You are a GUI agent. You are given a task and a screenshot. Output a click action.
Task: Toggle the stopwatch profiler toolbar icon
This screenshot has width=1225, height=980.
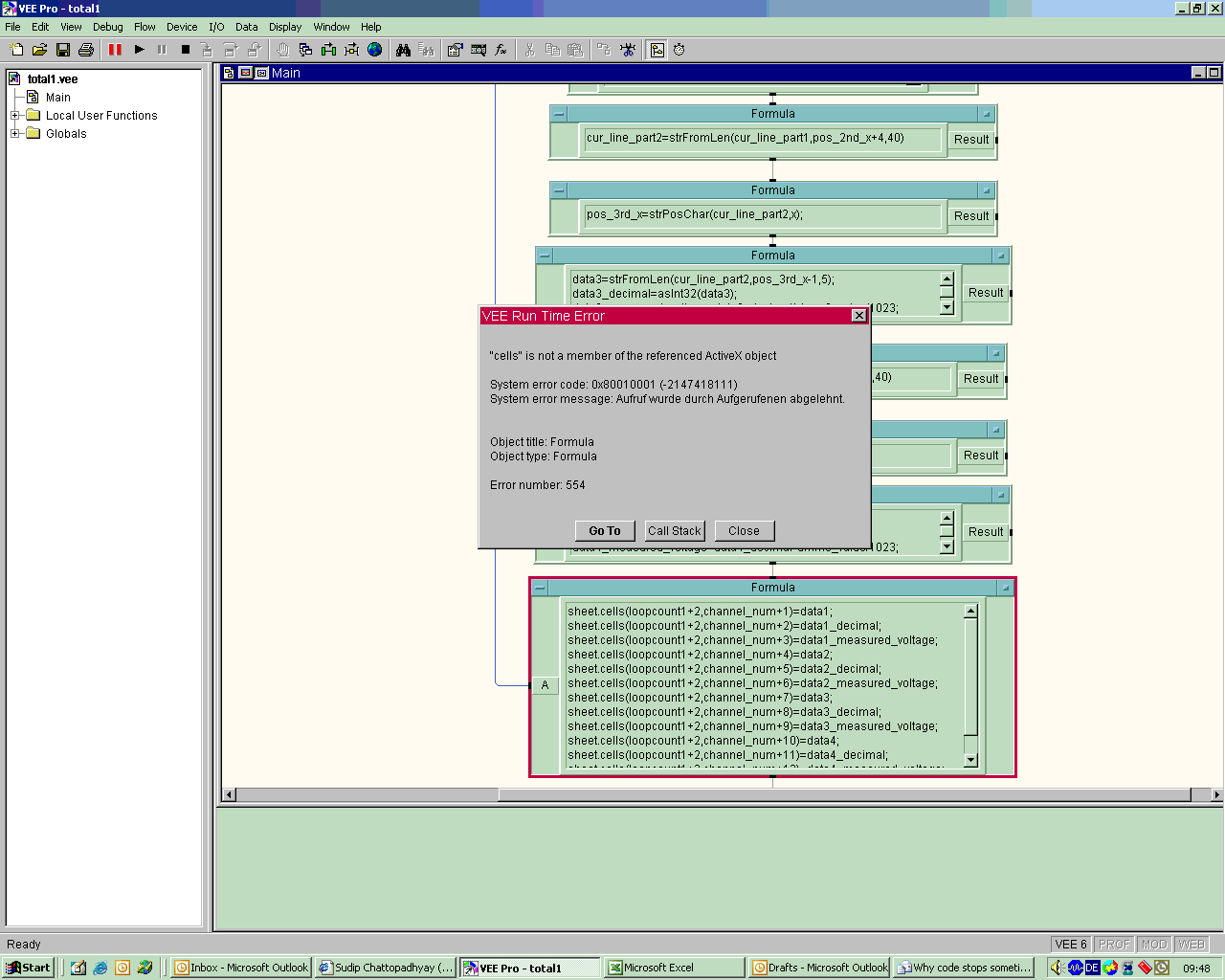click(x=679, y=50)
